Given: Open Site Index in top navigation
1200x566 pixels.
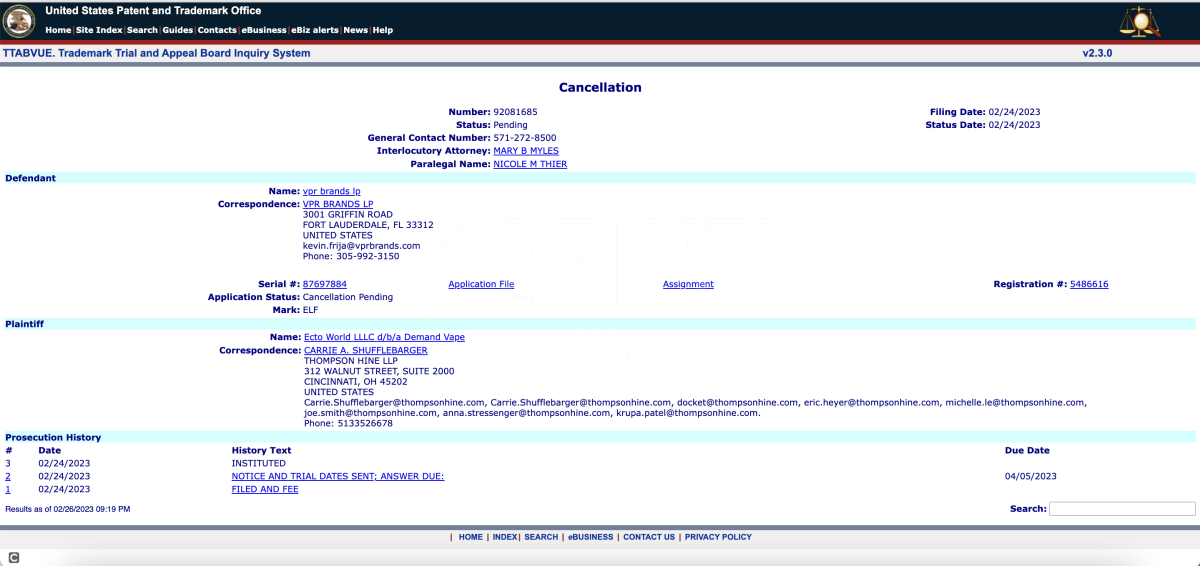Looking at the screenshot, I should pyautogui.click(x=99, y=30).
